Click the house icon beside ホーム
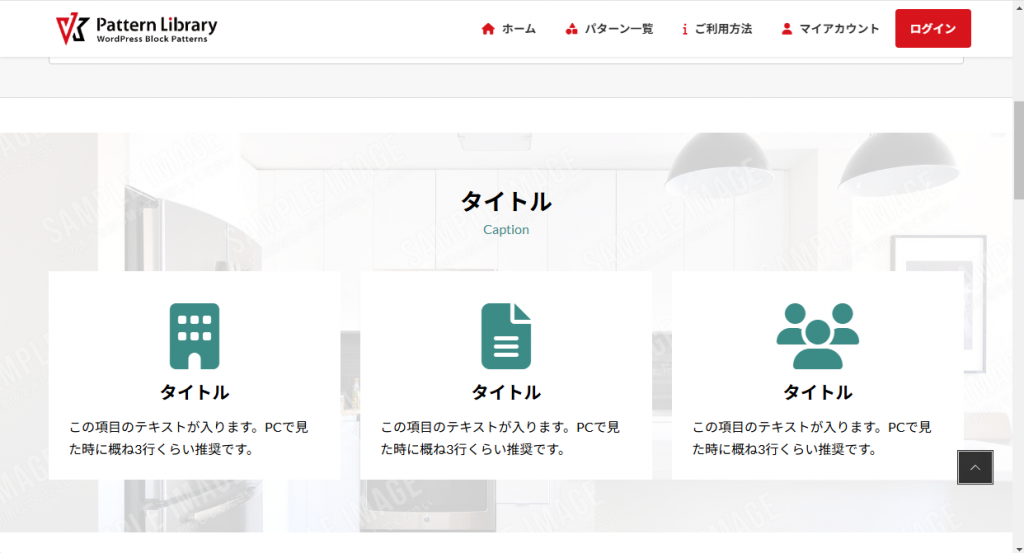 click(x=488, y=29)
